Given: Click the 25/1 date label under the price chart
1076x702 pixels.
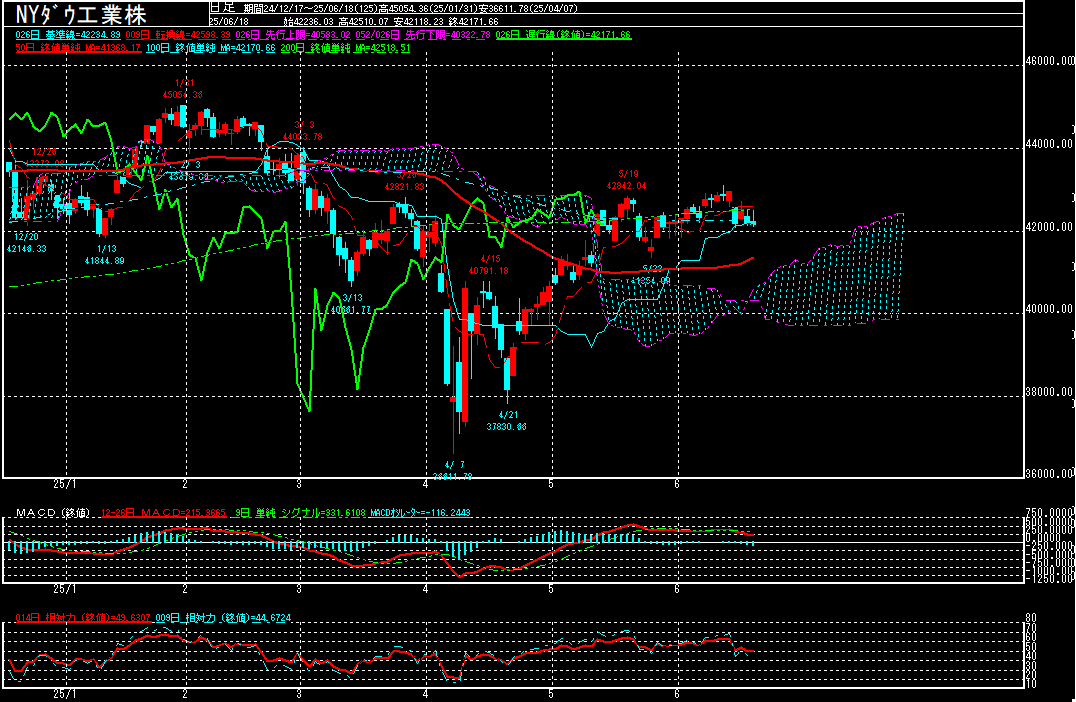Looking at the screenshot, I should (x=65, y=484).
